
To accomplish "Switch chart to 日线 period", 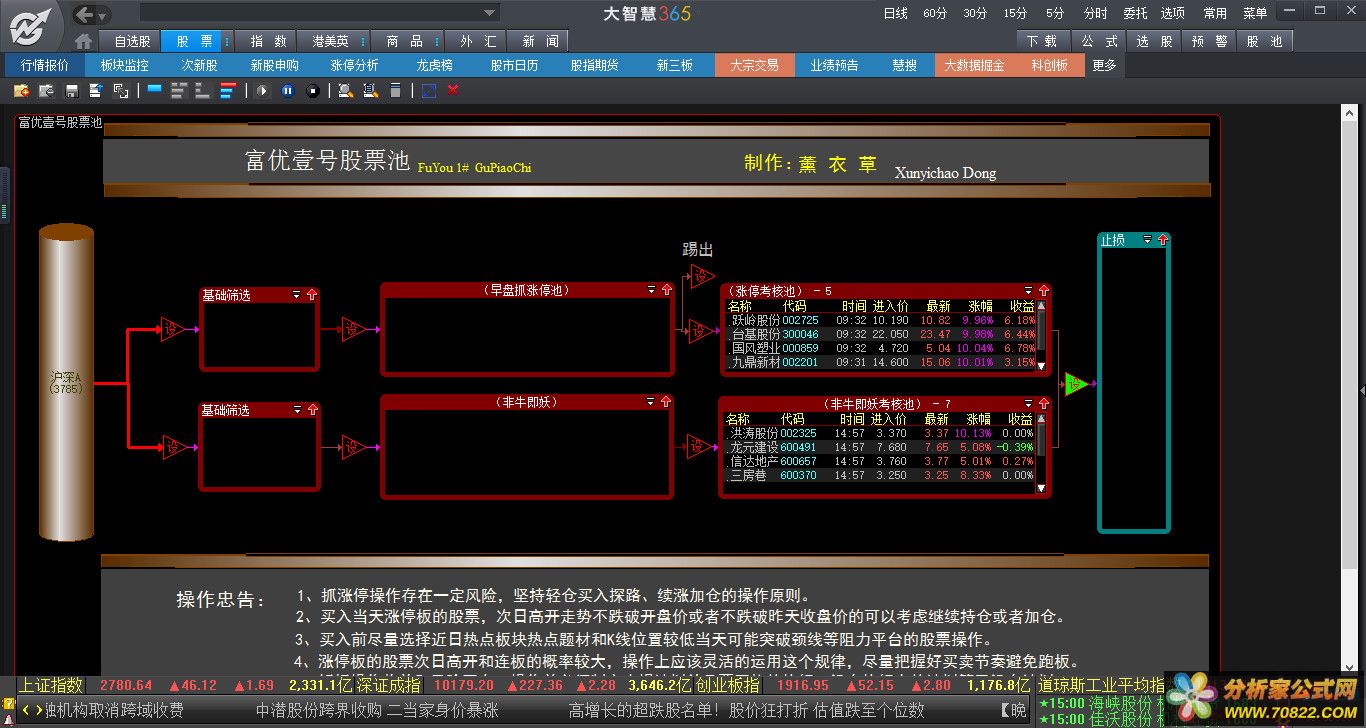I will pos(895,14).
